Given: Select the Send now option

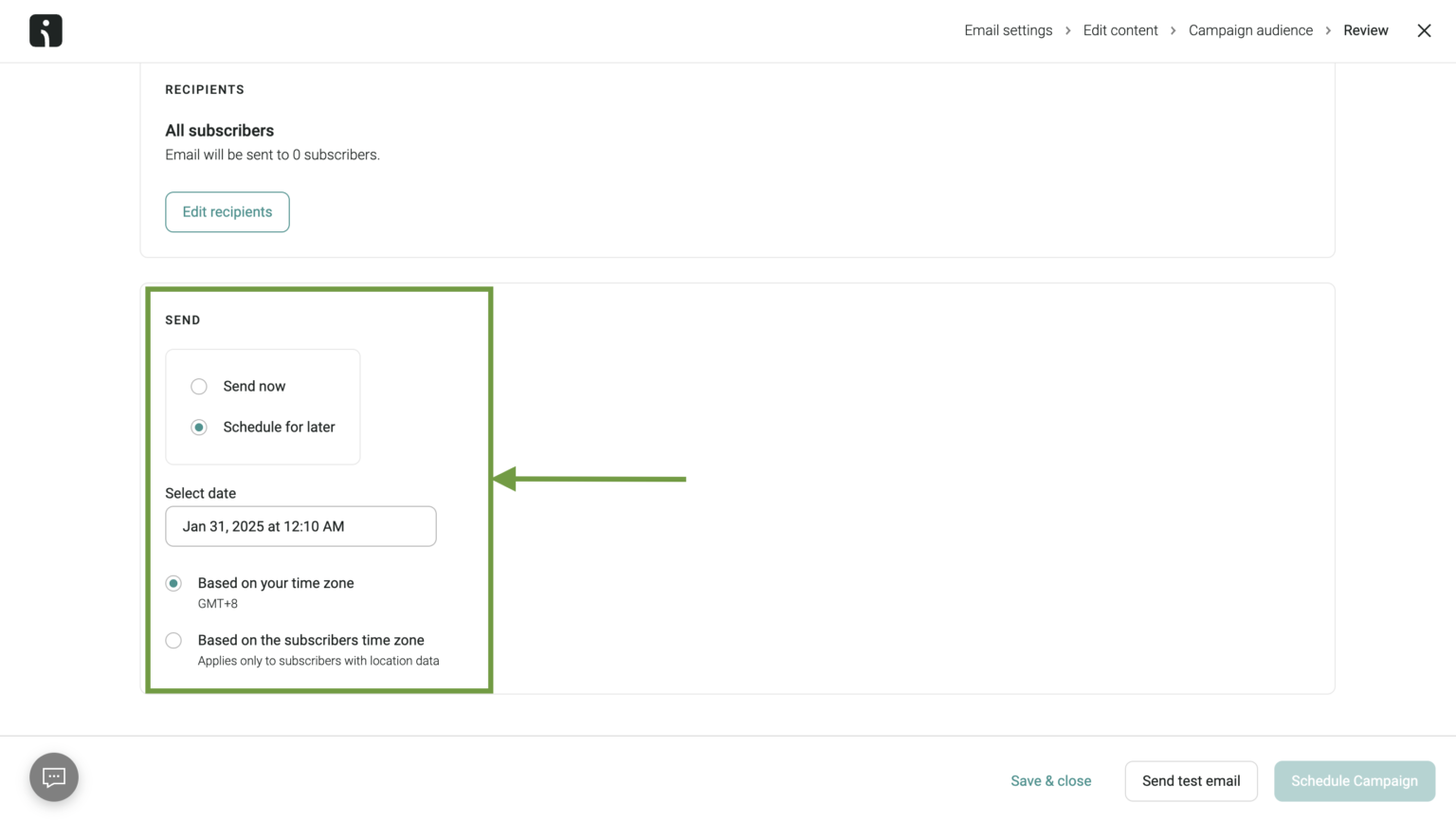Looking at the screenshot, I should [x=199, y=386].
